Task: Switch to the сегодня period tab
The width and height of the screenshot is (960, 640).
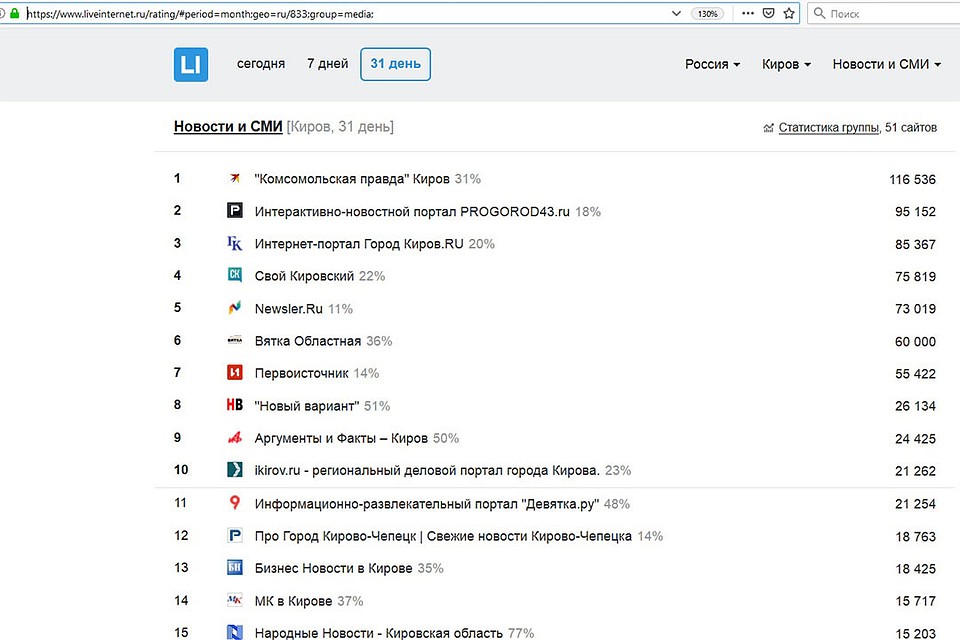Action: coord(261,64)
